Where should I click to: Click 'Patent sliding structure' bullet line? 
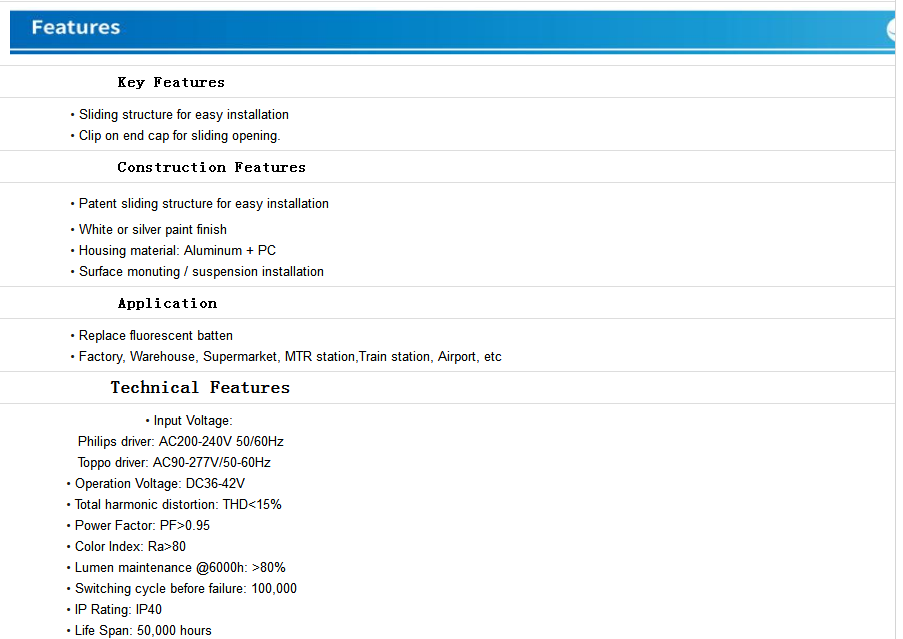tap(203, 204)
